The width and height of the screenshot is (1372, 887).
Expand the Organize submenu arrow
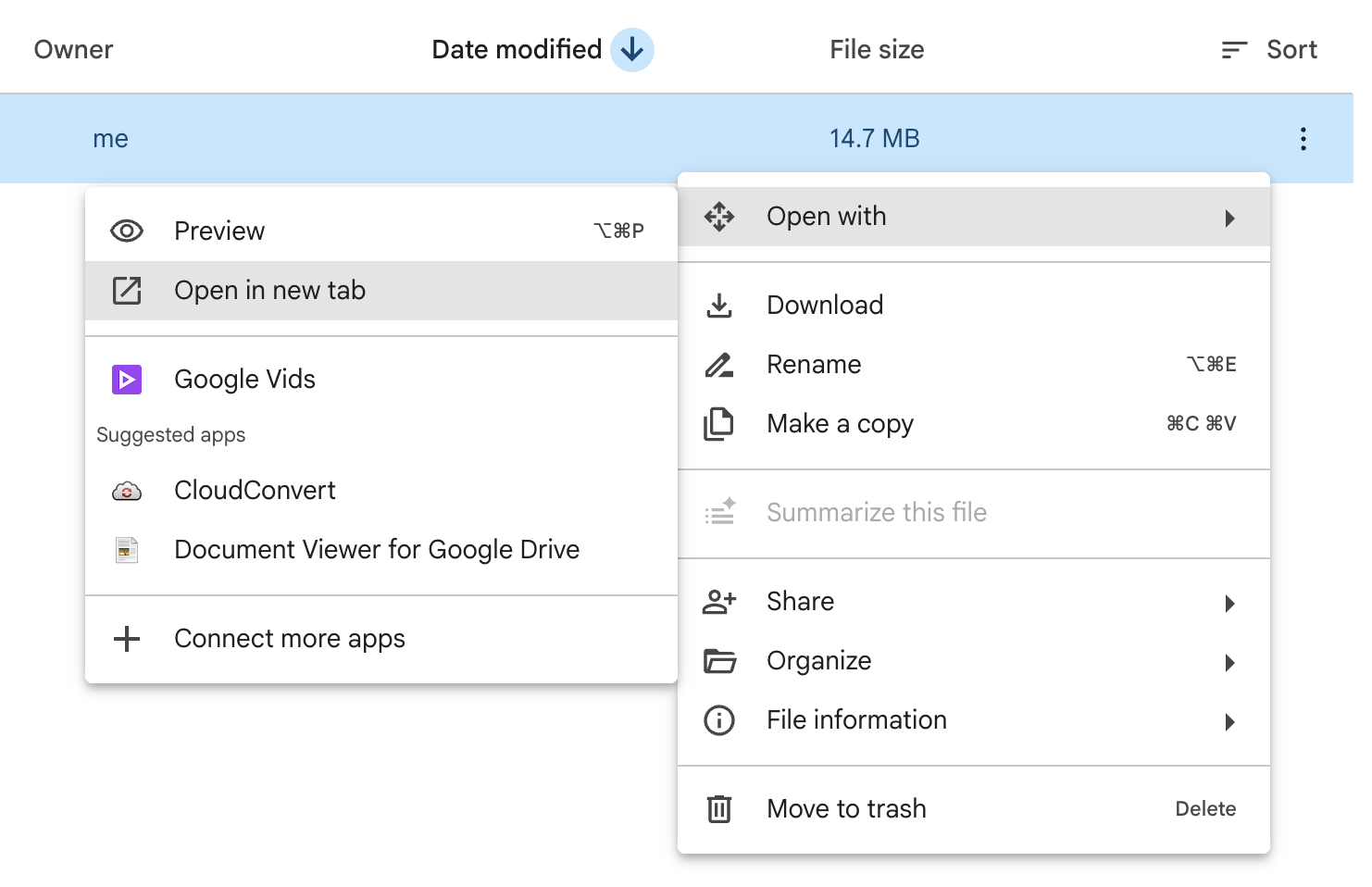tap(1229, 663)
